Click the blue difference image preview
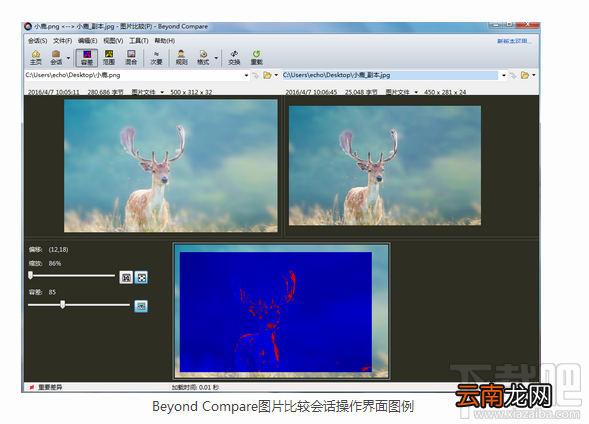 click(x=276, y=312)
